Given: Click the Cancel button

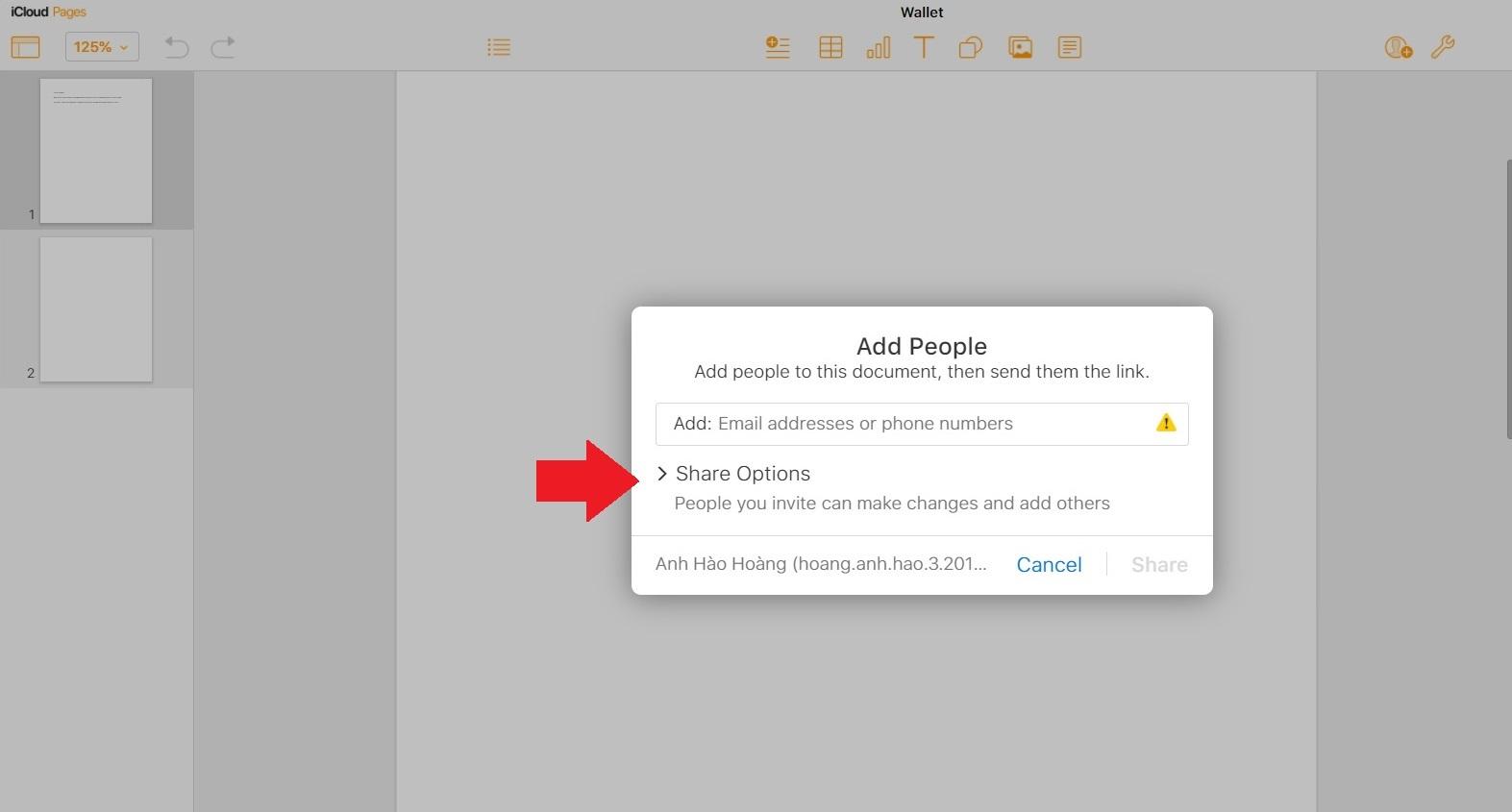Looking at the screenshot, I should (1050, 564).
